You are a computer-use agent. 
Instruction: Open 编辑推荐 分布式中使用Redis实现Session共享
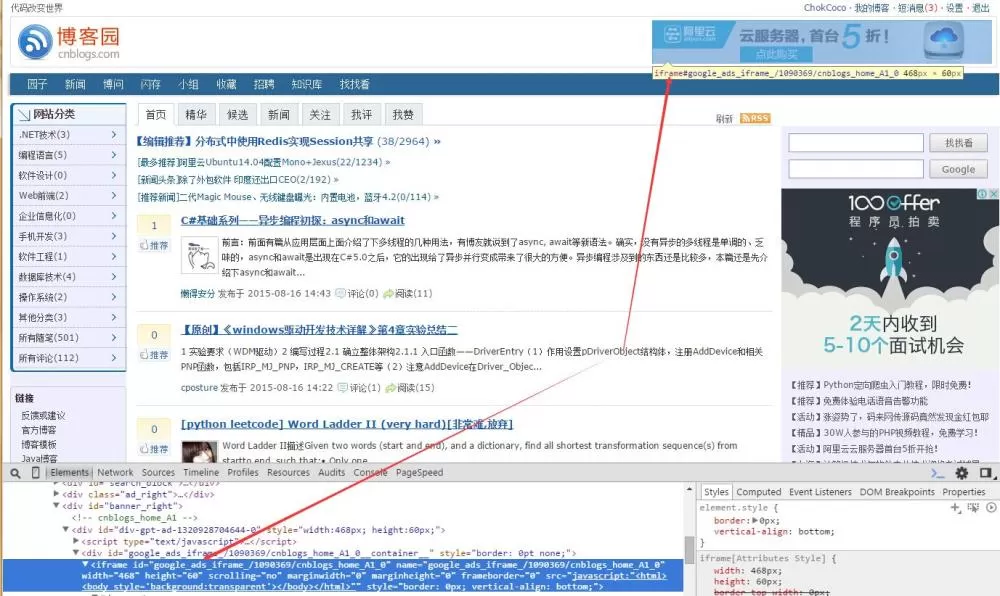288,141
